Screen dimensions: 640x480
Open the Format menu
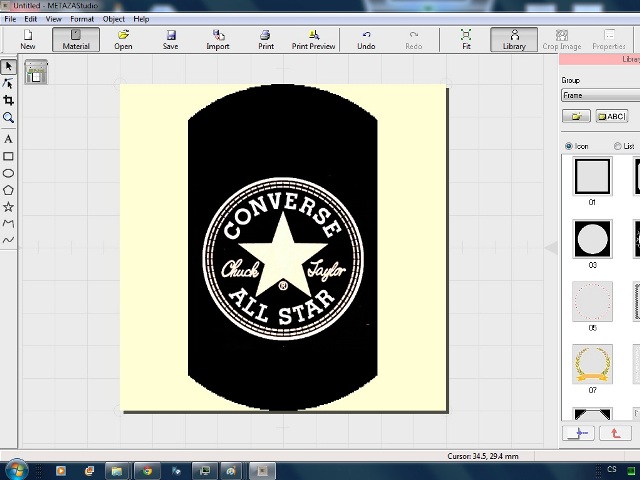click(x=82, y=19)
